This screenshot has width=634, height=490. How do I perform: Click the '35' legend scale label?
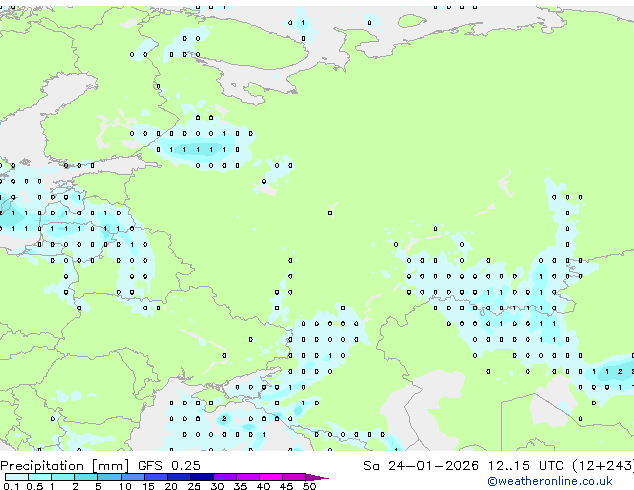pos(240,486)
